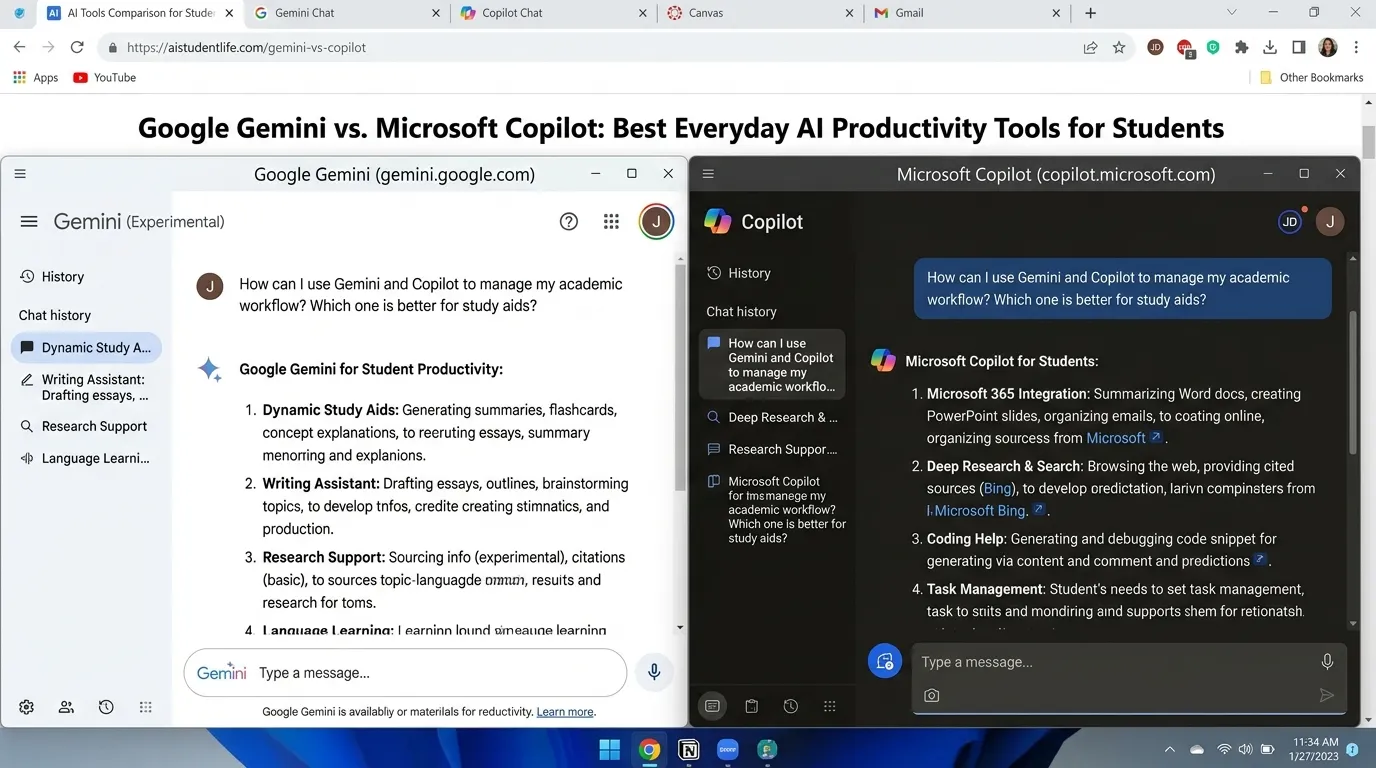
Task: Toggle Chrome side panel
Action: [1298, 47]
